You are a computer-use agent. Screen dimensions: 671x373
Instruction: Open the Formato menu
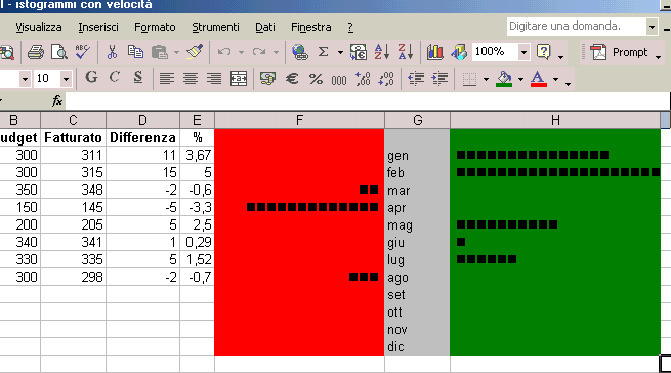pyautogui.click(x=154, y=27)
